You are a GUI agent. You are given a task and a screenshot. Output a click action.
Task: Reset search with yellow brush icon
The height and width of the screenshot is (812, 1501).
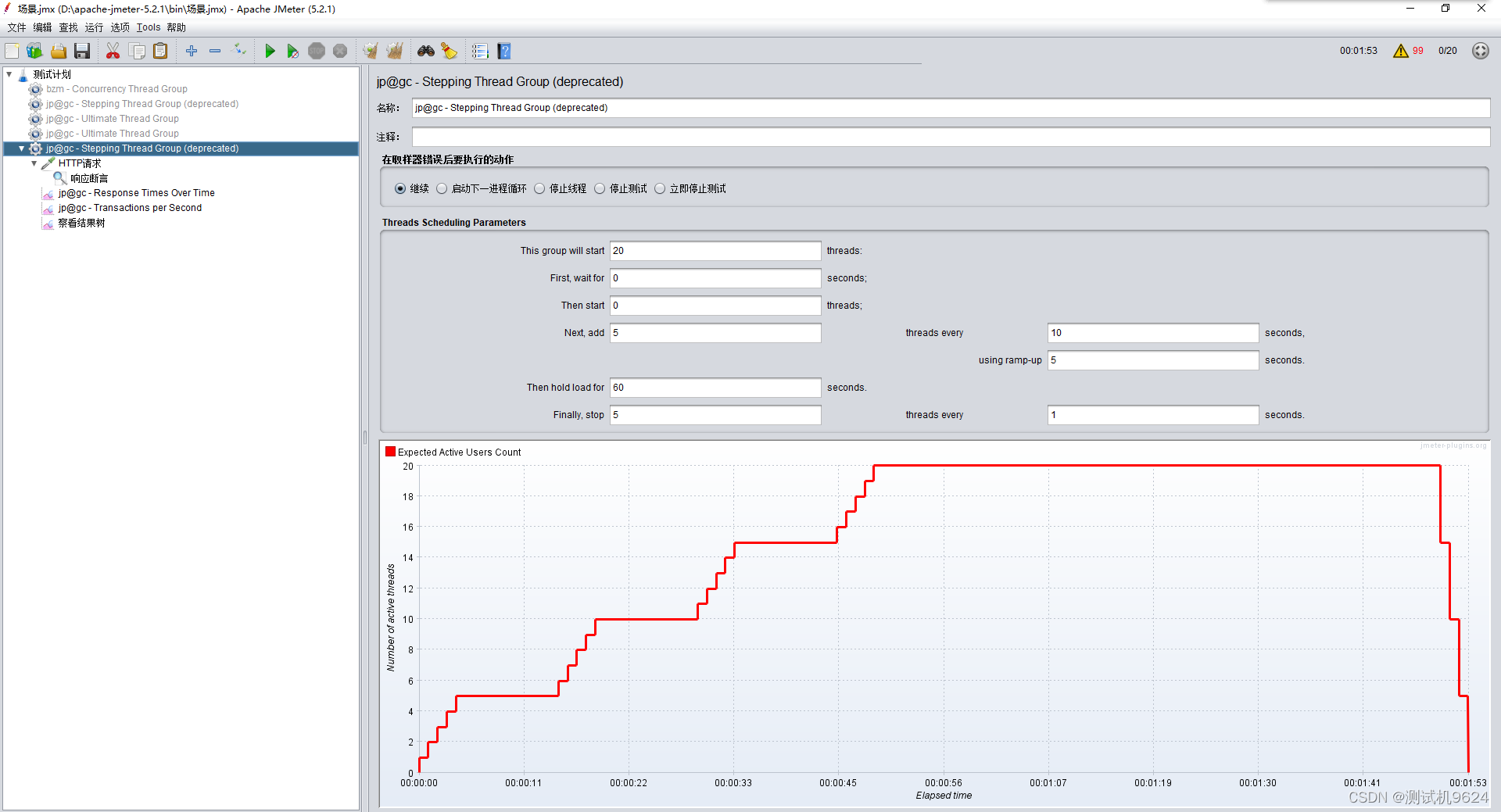click(x=449, y=51)
